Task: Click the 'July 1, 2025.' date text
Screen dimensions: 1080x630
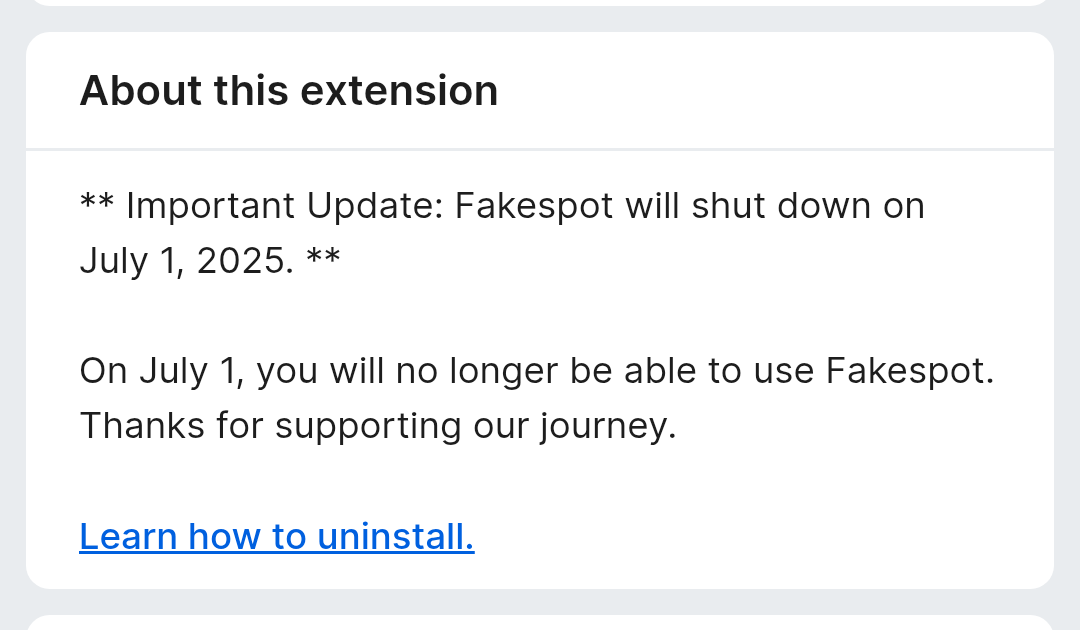Action: tap(186, 261)
